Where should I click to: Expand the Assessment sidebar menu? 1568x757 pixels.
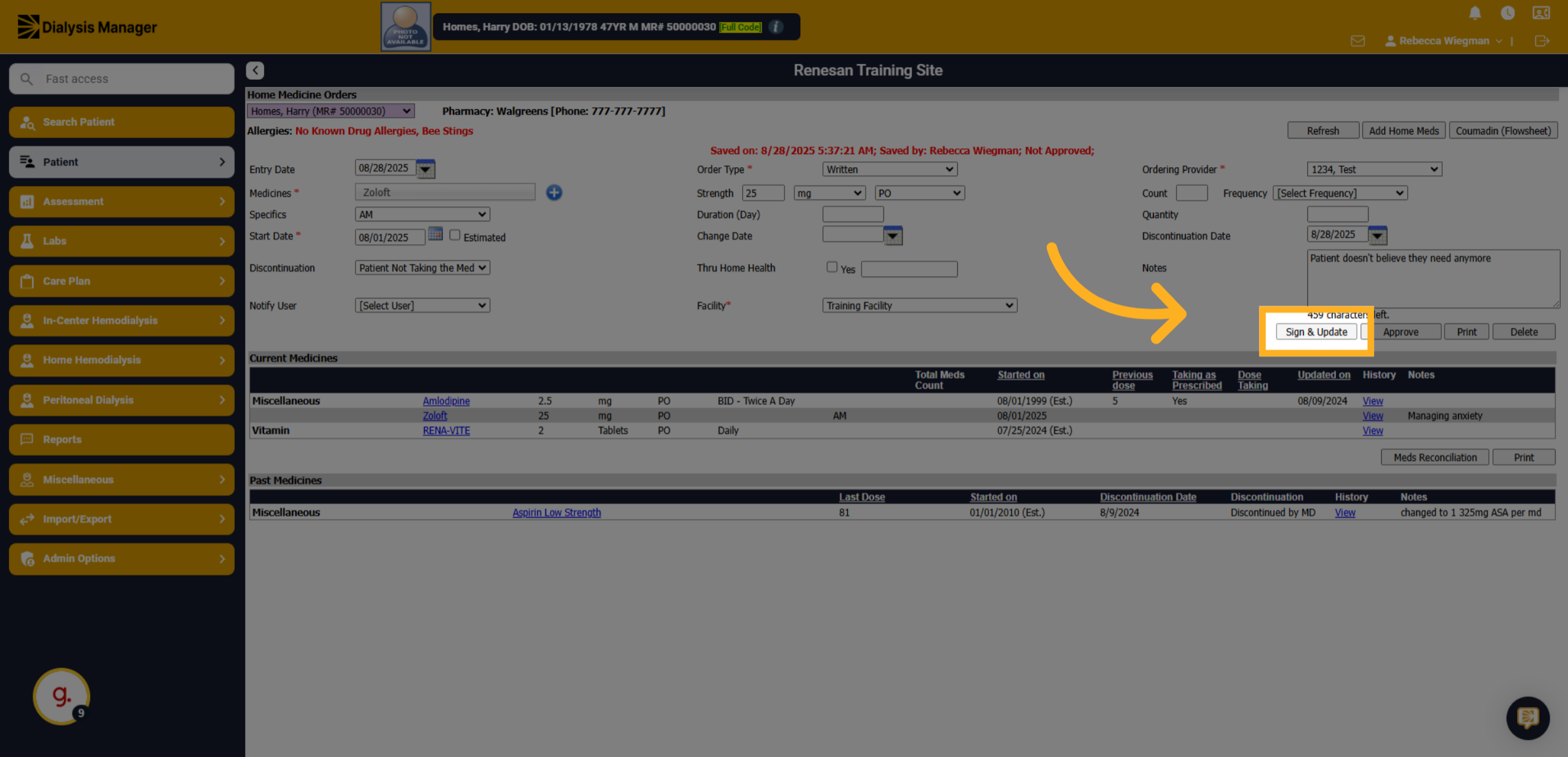point(122,202)
